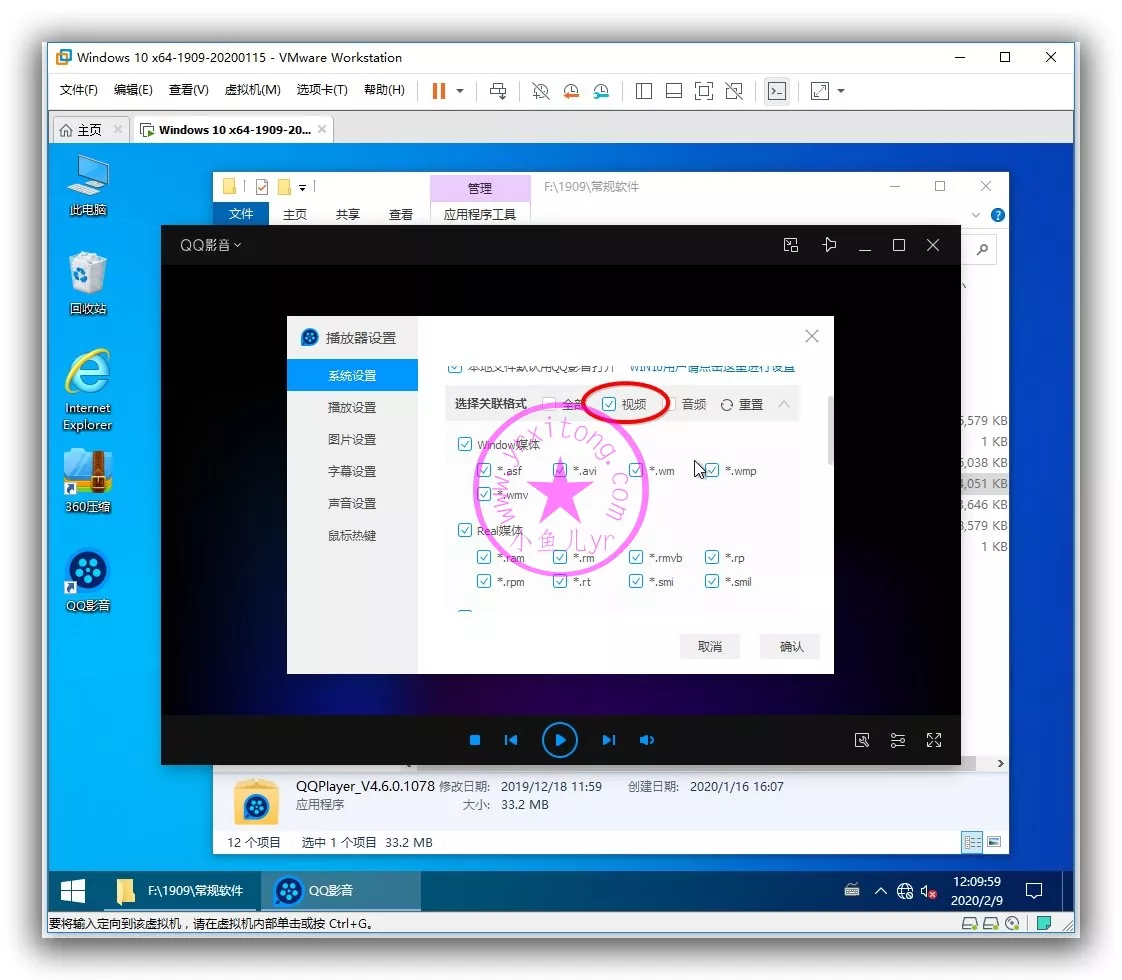Check the 全部 formats checkbox
Viewport: 1122px width, 980px height.
[x=549, y=404]
